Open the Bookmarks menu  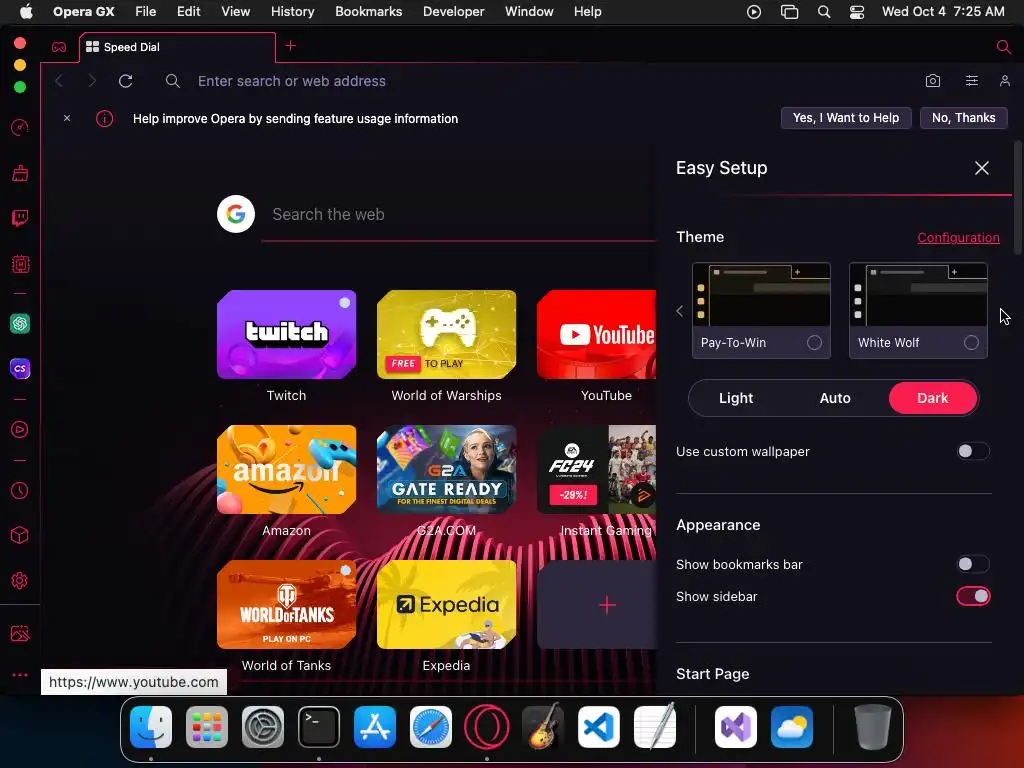[x=368, y=12]
